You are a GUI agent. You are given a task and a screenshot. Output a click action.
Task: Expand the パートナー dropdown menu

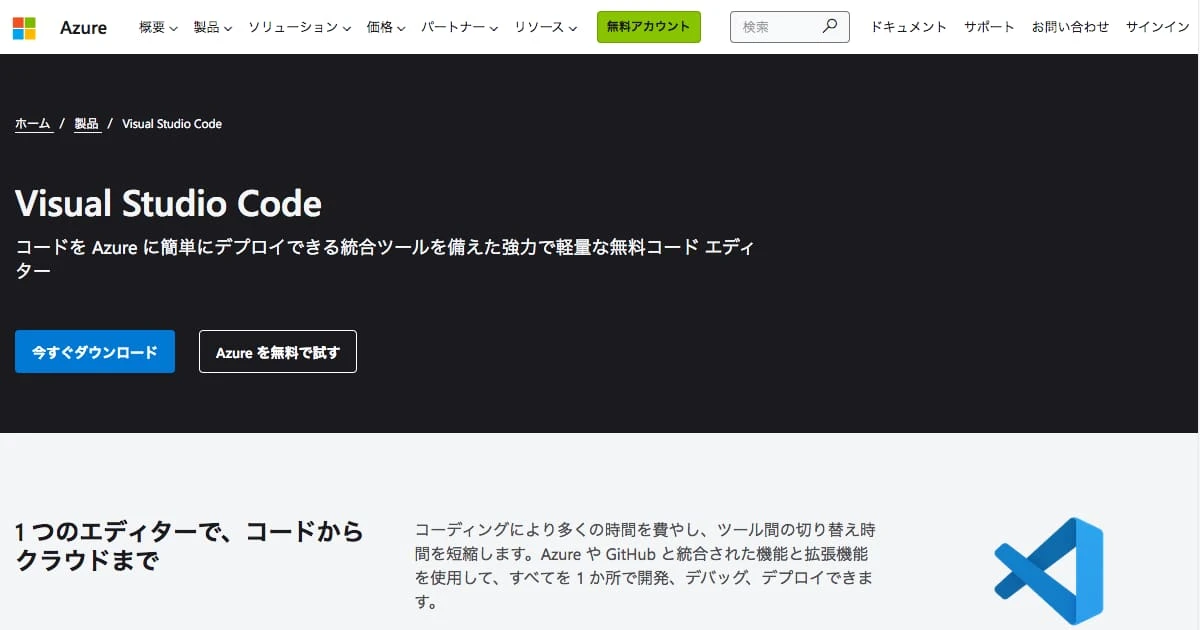tap(460, 27)
